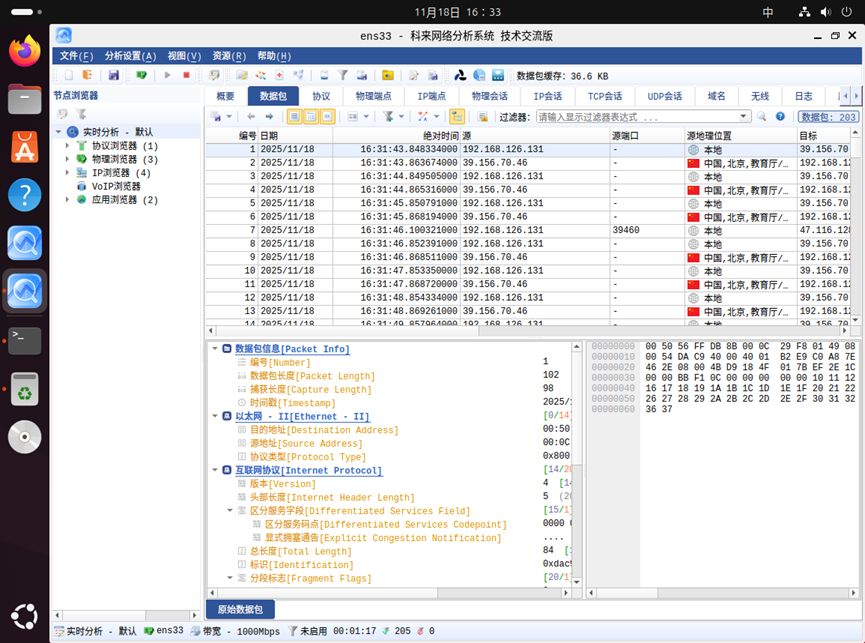Open Firefox from the Ubuntu dock
This screenshot has width=865, height=643.
pyautogui.click(x=25, y=51)
